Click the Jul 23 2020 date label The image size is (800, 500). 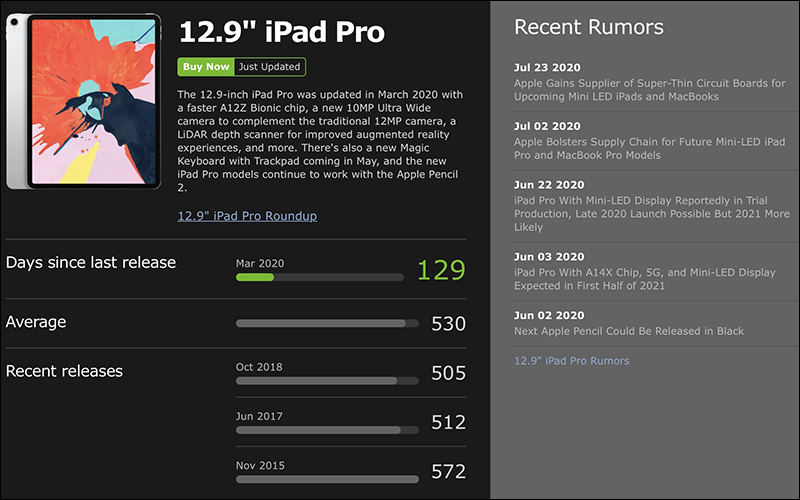pyautogui.click(x=547, y=67)
